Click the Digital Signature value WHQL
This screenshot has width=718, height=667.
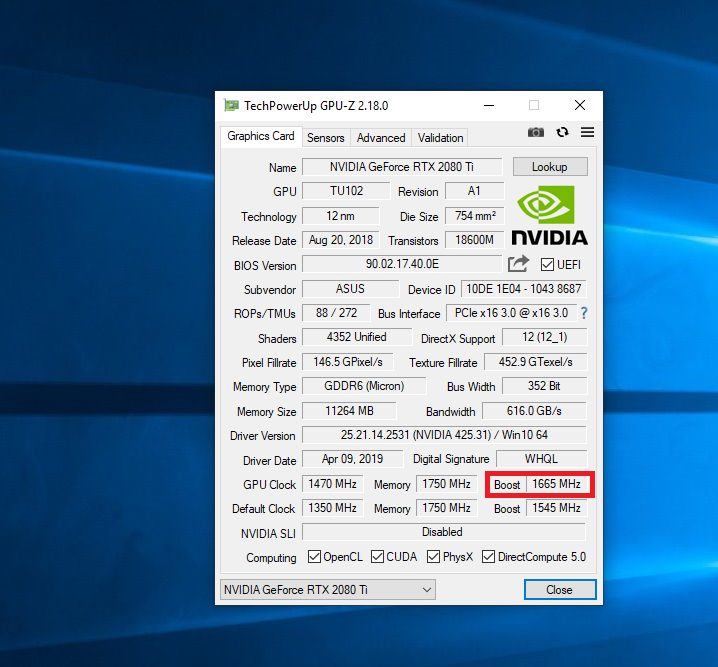coord(541,459)
